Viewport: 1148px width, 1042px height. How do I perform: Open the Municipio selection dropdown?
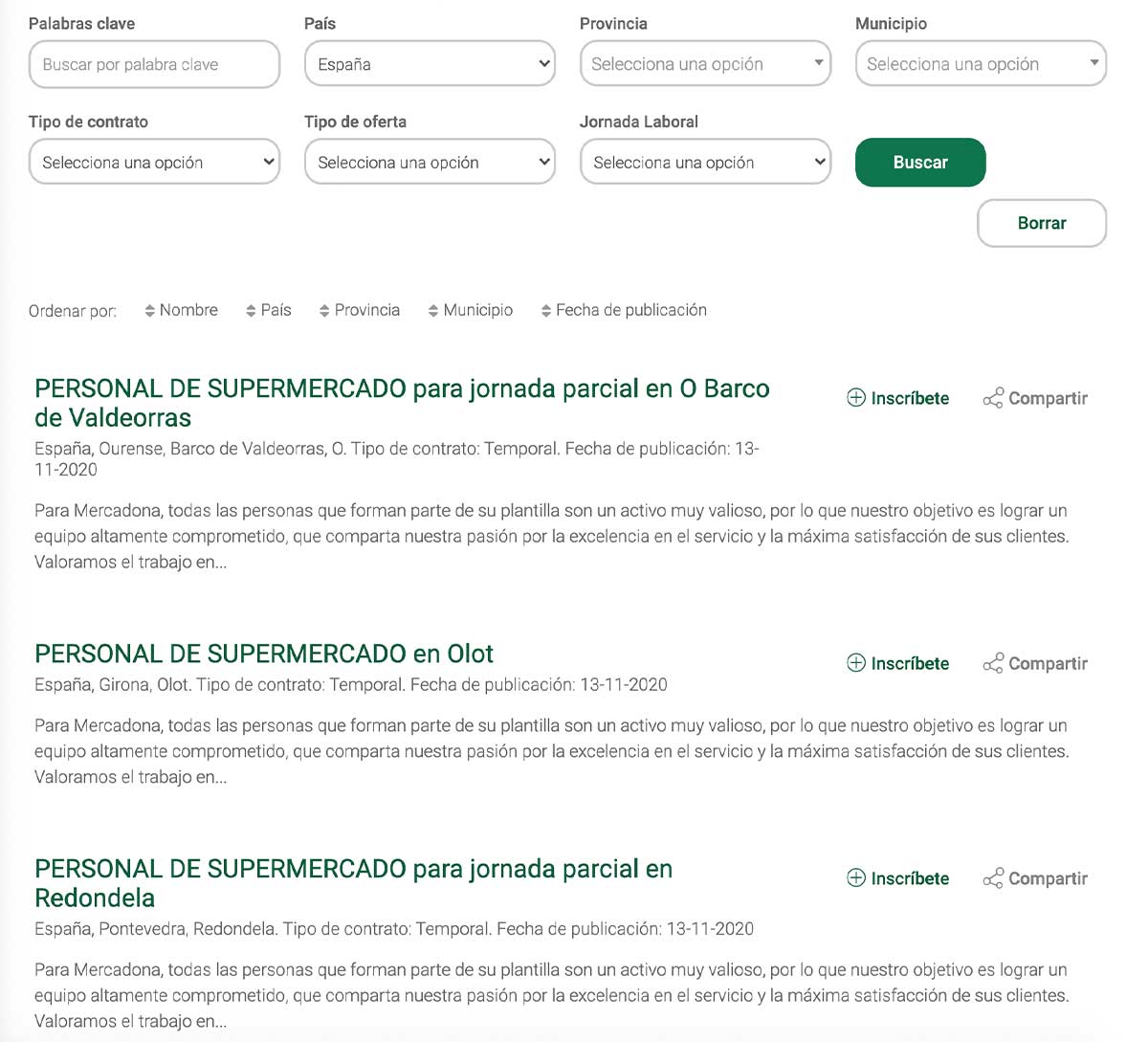coord(980,64)
